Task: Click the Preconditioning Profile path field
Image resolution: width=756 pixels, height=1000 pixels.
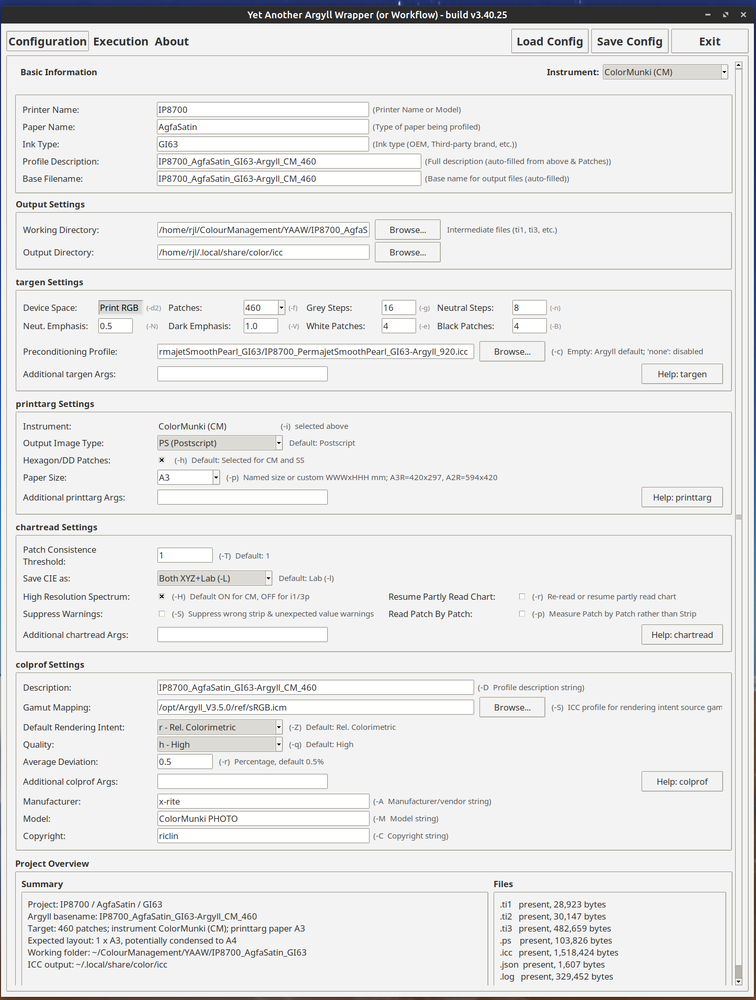Action: 315,351
